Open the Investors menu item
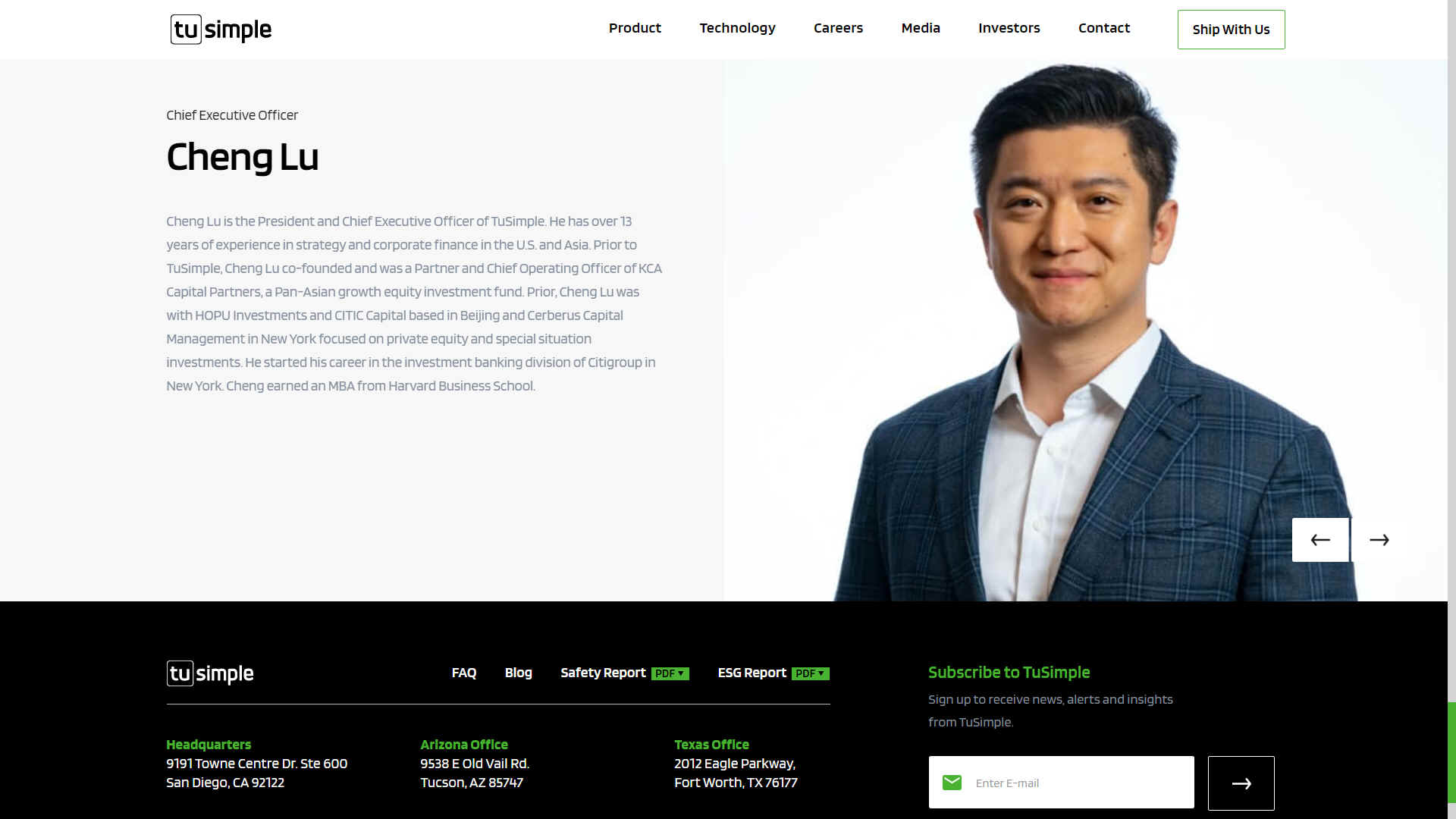The width and height of the screenshot is (1456, 819). tap(1009, 28)
